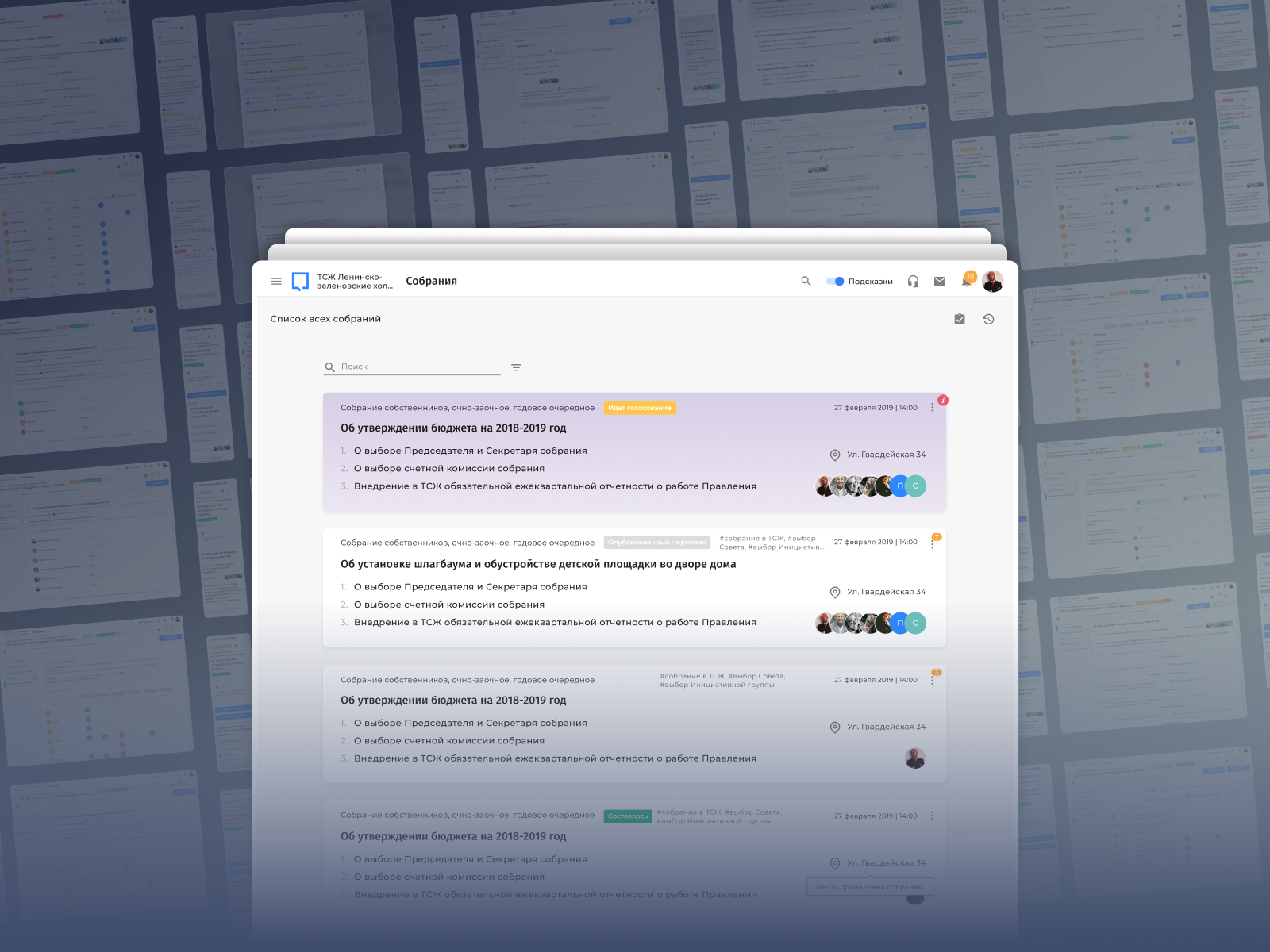Click item 'О выборе Председателя' in шлагбаум card
The image size is (1270, 952).
pos(471,587)
